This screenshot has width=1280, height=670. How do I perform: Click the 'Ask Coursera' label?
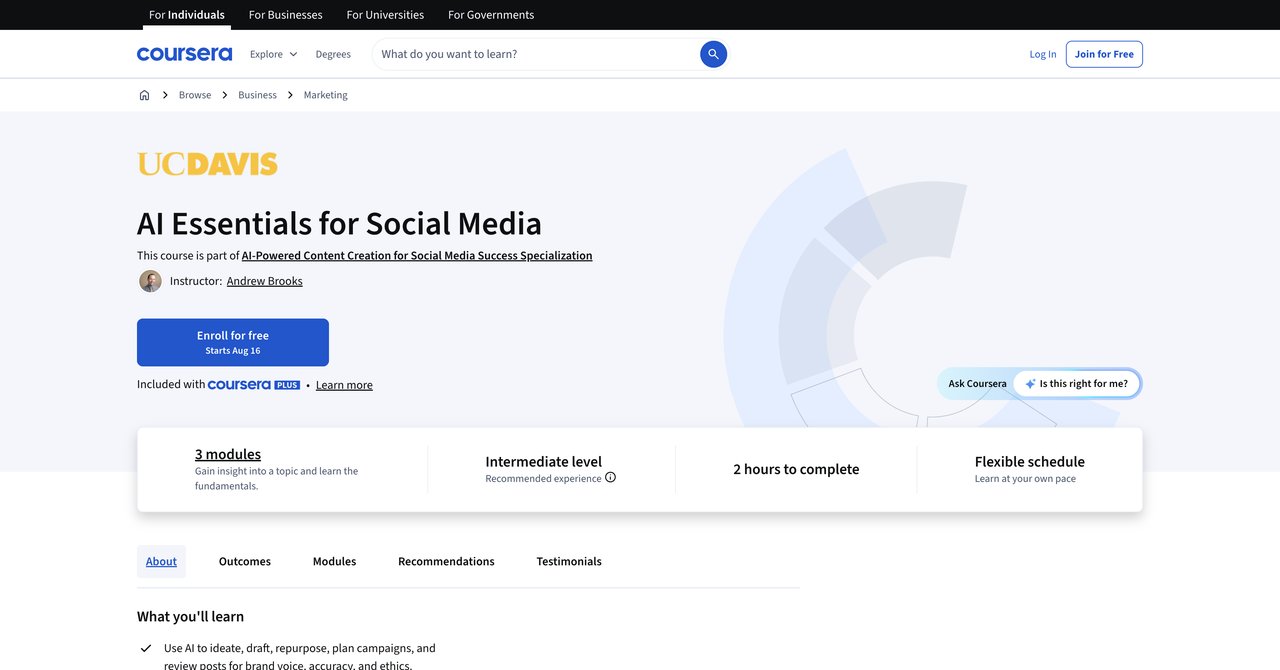click(978, 384)
